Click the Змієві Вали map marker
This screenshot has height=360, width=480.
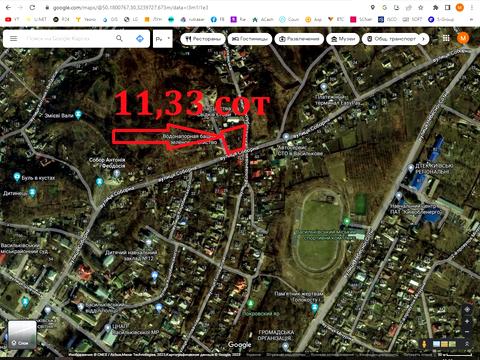pos(78,115)
